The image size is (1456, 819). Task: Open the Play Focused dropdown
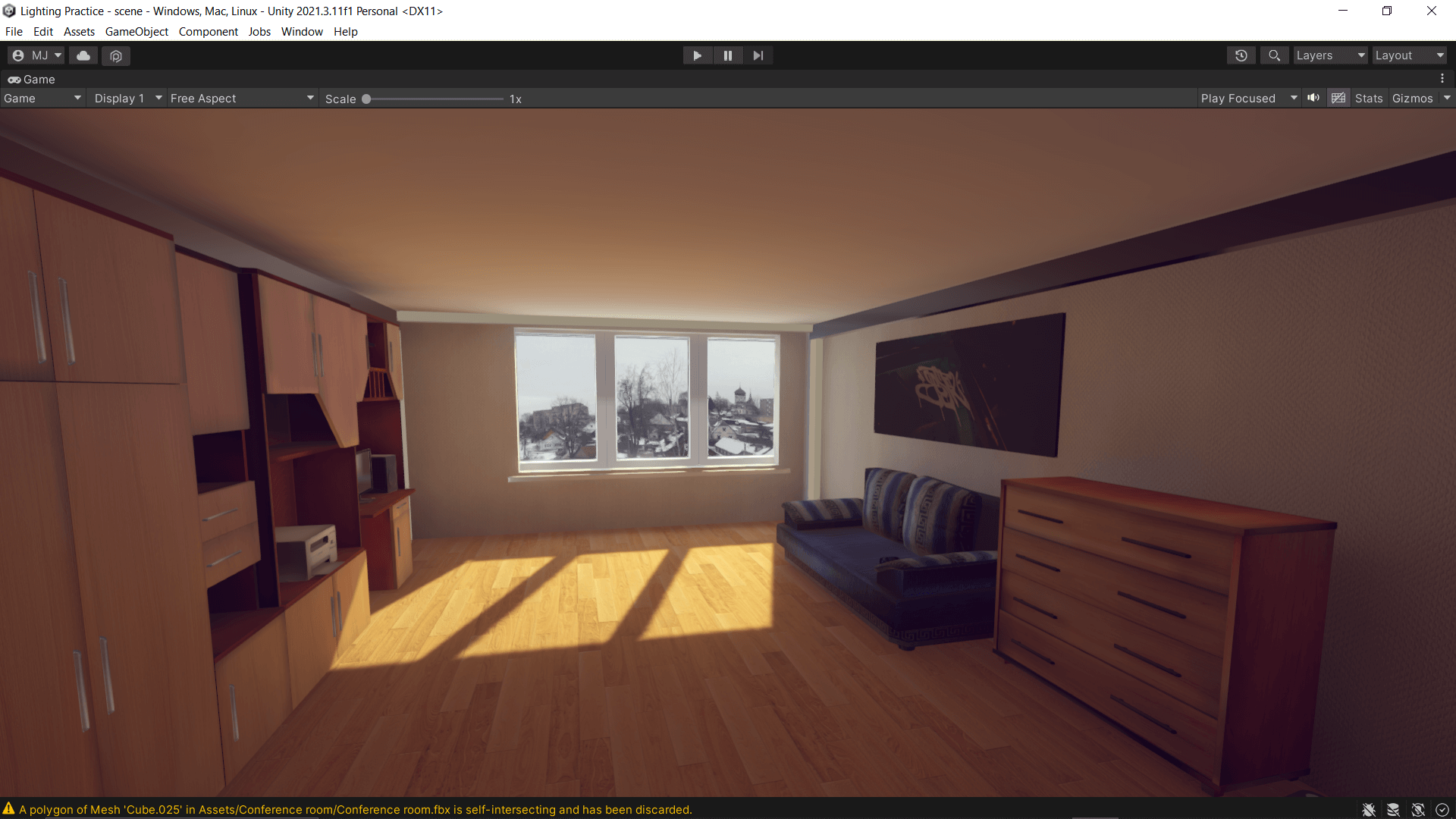click(x=1248, y=99)
